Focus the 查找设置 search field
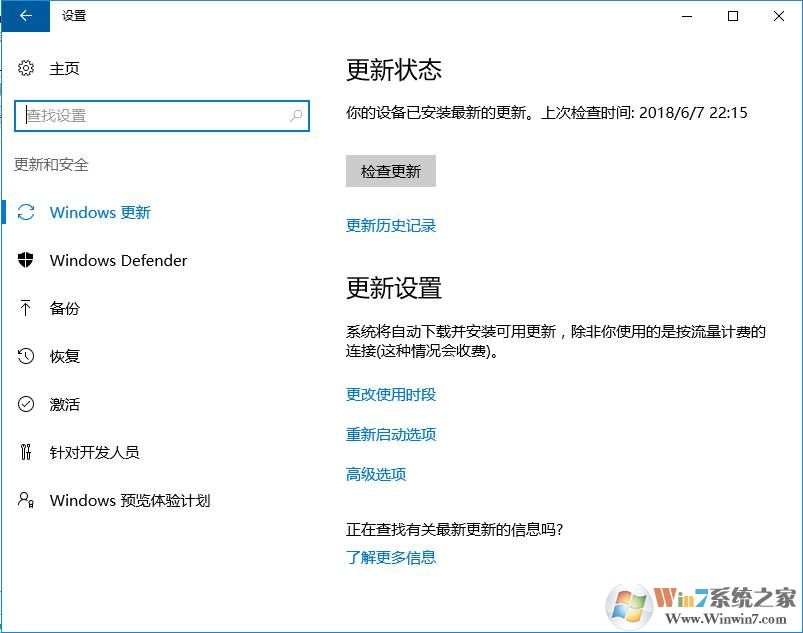803x633 pixels. [150, 116]
